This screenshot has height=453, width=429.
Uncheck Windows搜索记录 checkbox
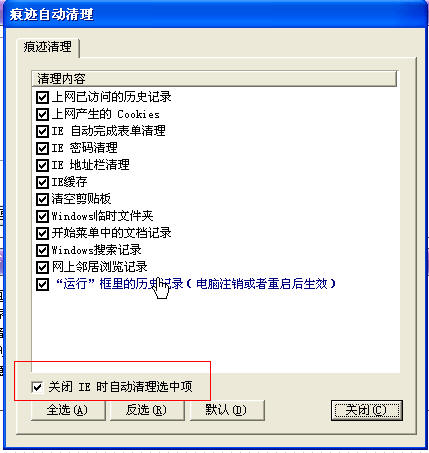pos(42,250)
